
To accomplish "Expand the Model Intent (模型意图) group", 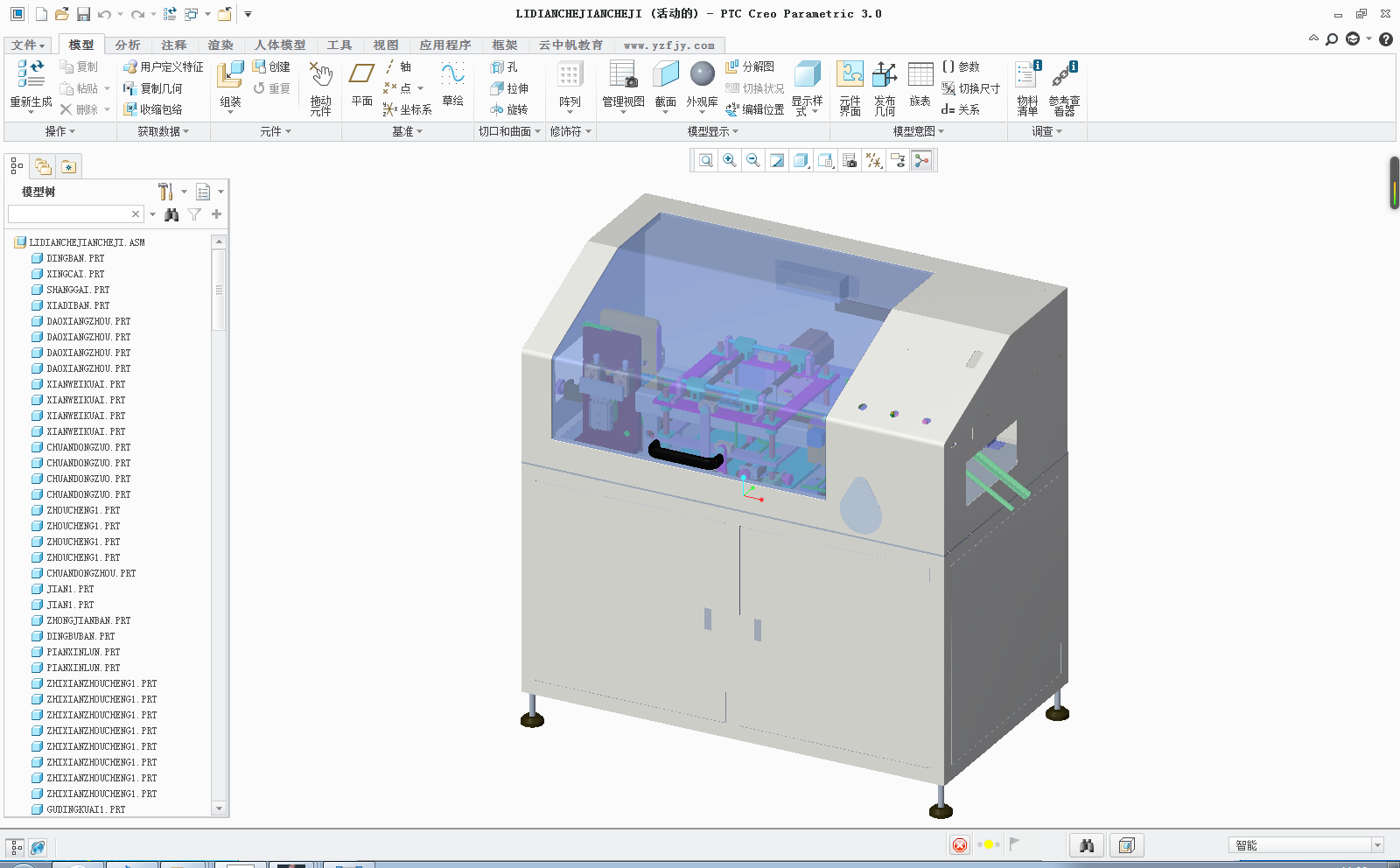I will (x=919, y=131).
